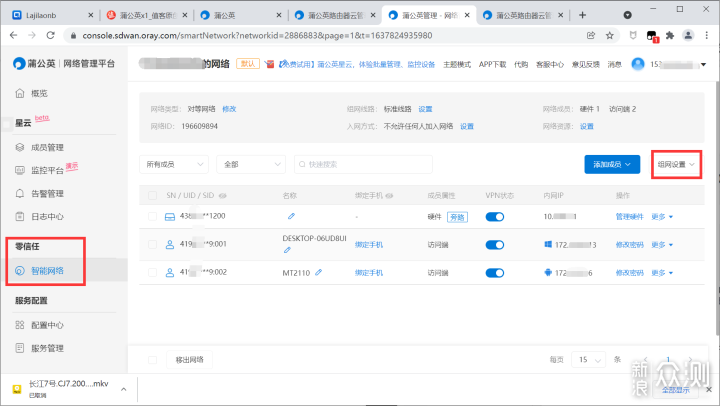Click 修改密码 link for MT2110 row
The width and height of the screenshot is (720, 406).
(630, 273)
